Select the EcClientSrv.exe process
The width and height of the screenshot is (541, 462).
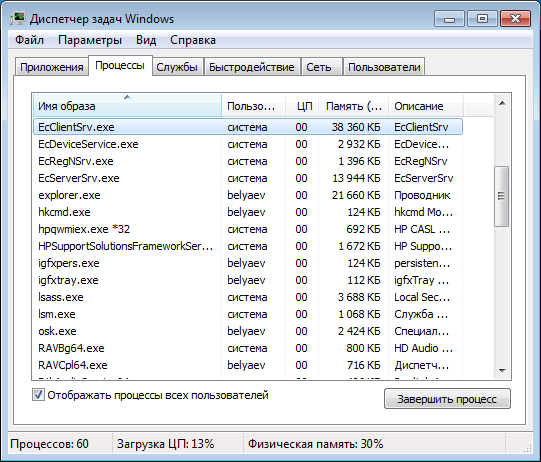point(248,127)
